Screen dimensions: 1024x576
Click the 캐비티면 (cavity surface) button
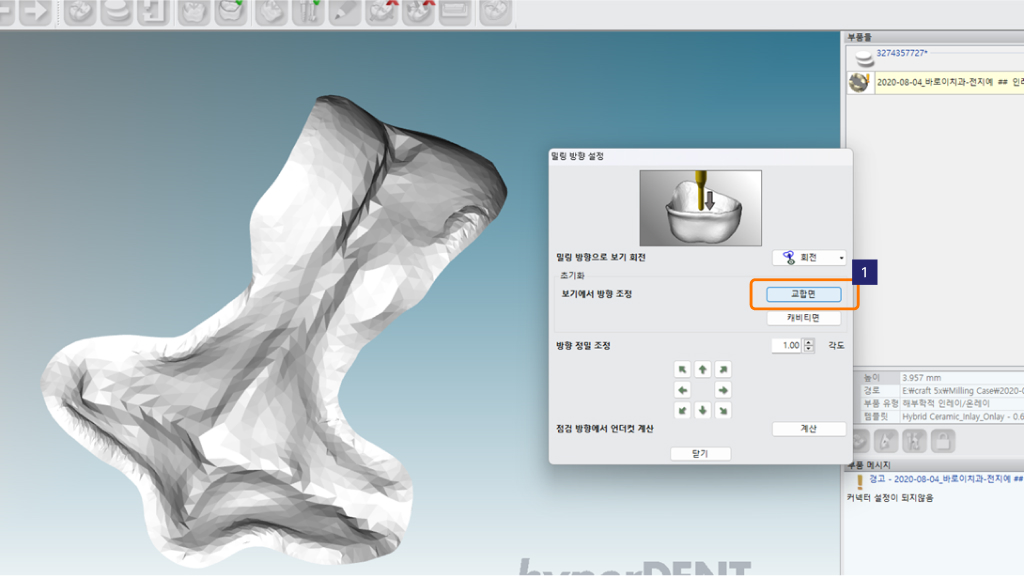[x=804, y=318]
